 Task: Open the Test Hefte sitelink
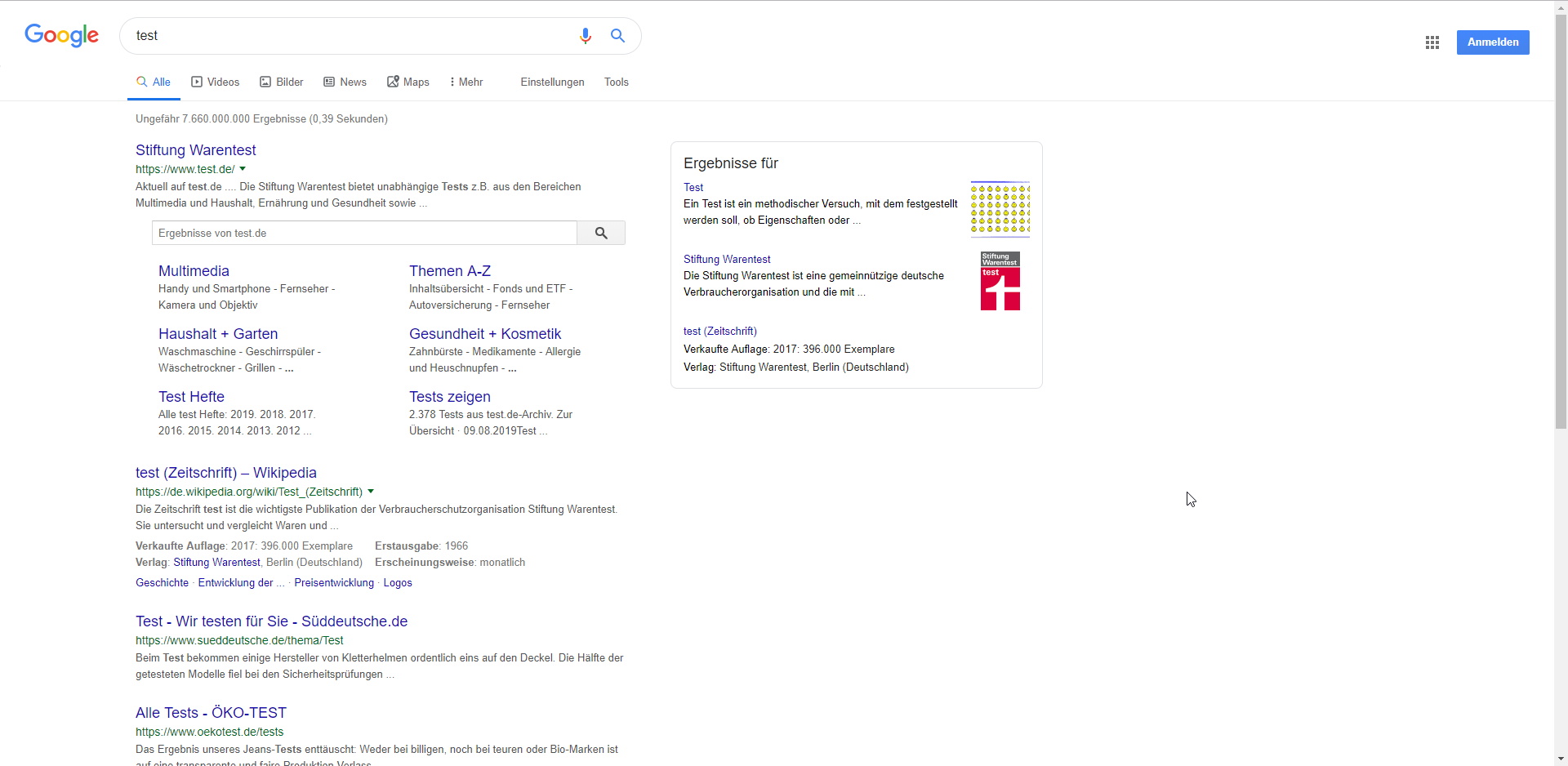pos(191,397)
